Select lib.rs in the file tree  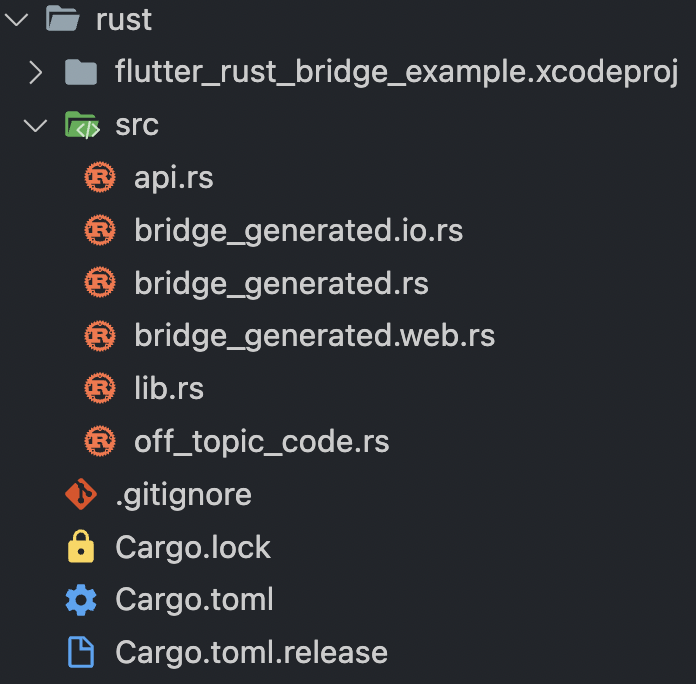coord(169,388)
